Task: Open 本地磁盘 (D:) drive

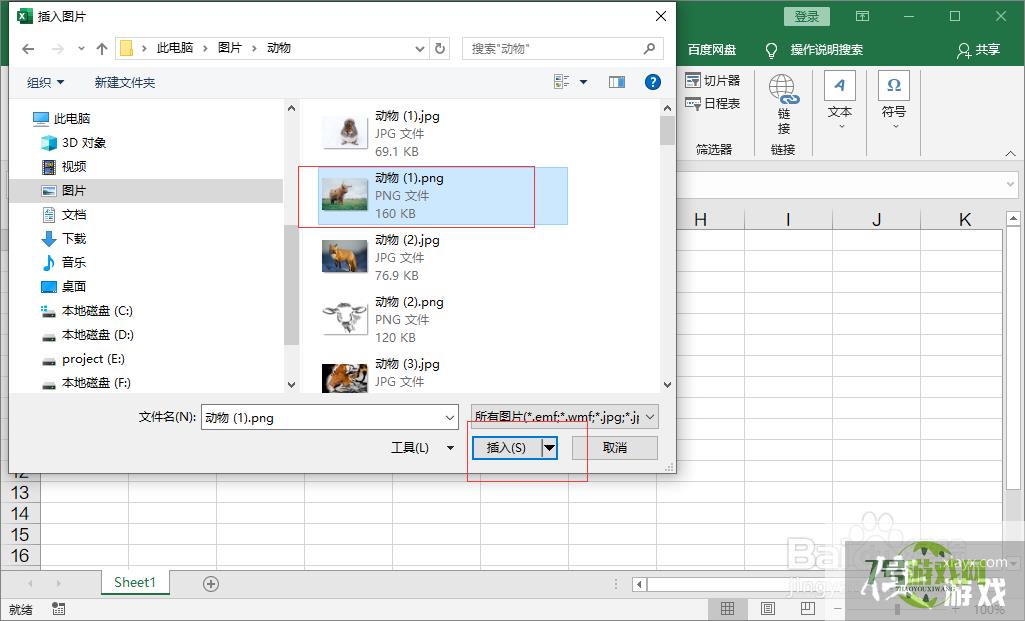Action: 87,335
